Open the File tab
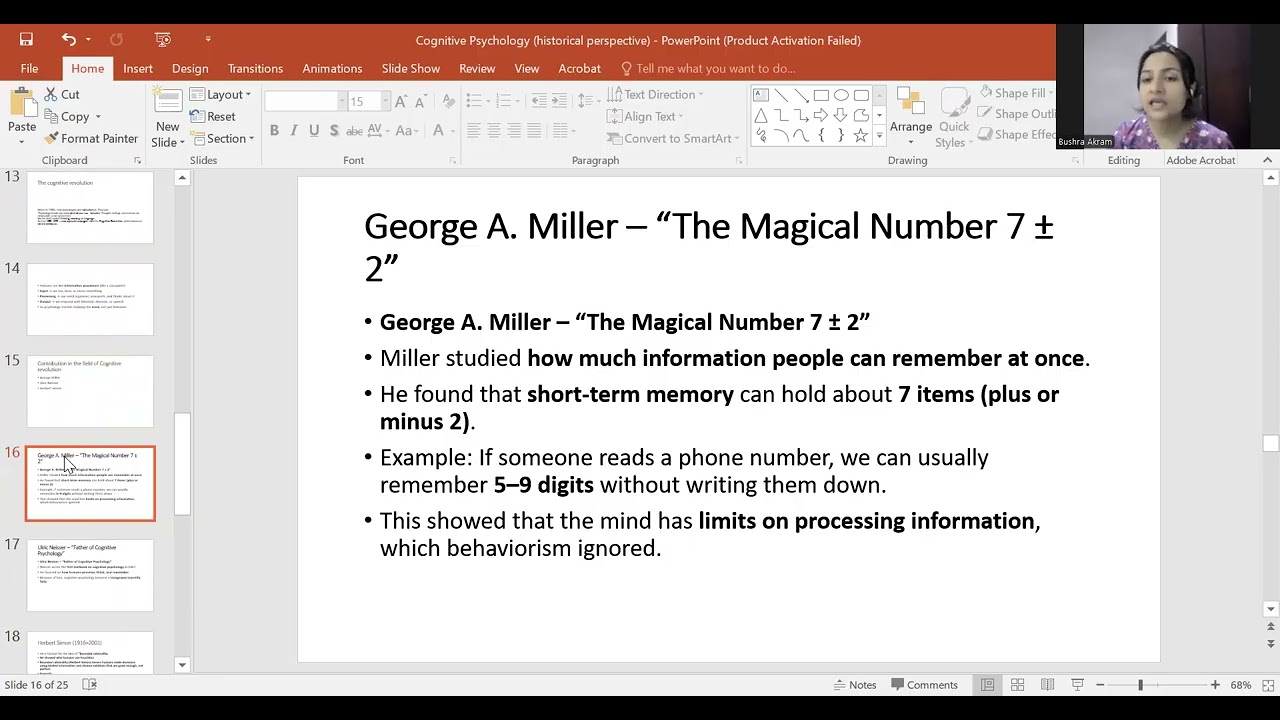The image size is (1280, 720). (x=29, y=68)
